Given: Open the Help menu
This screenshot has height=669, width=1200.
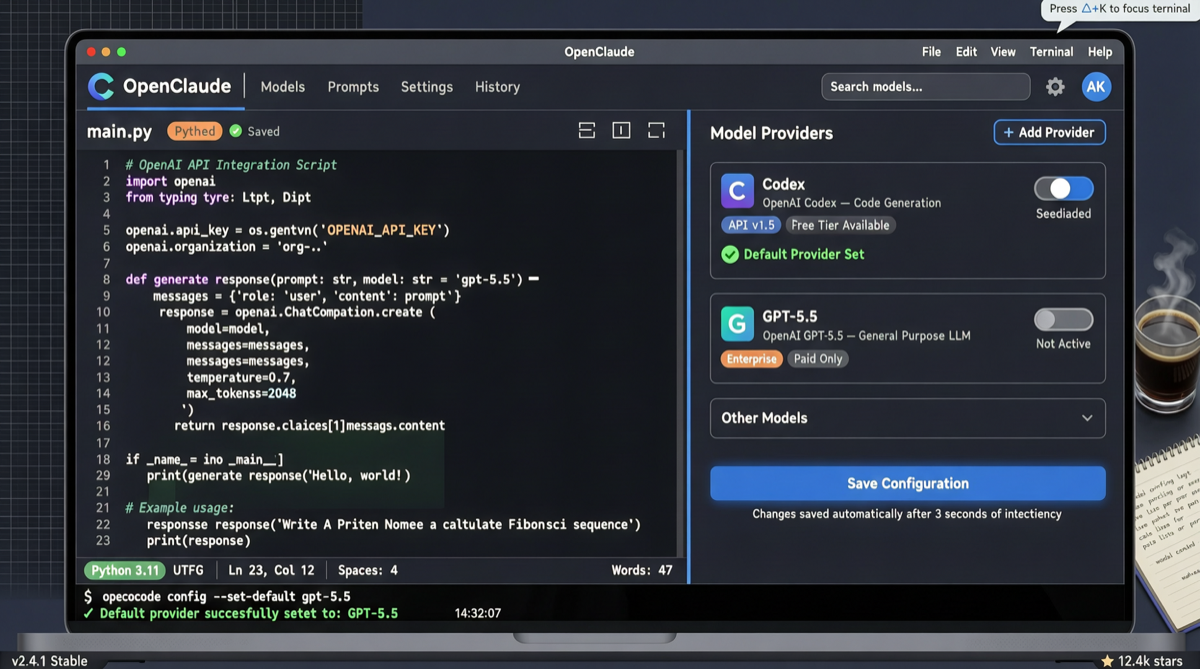Looking at the screenshot, I should click(x=1100, y=52).
